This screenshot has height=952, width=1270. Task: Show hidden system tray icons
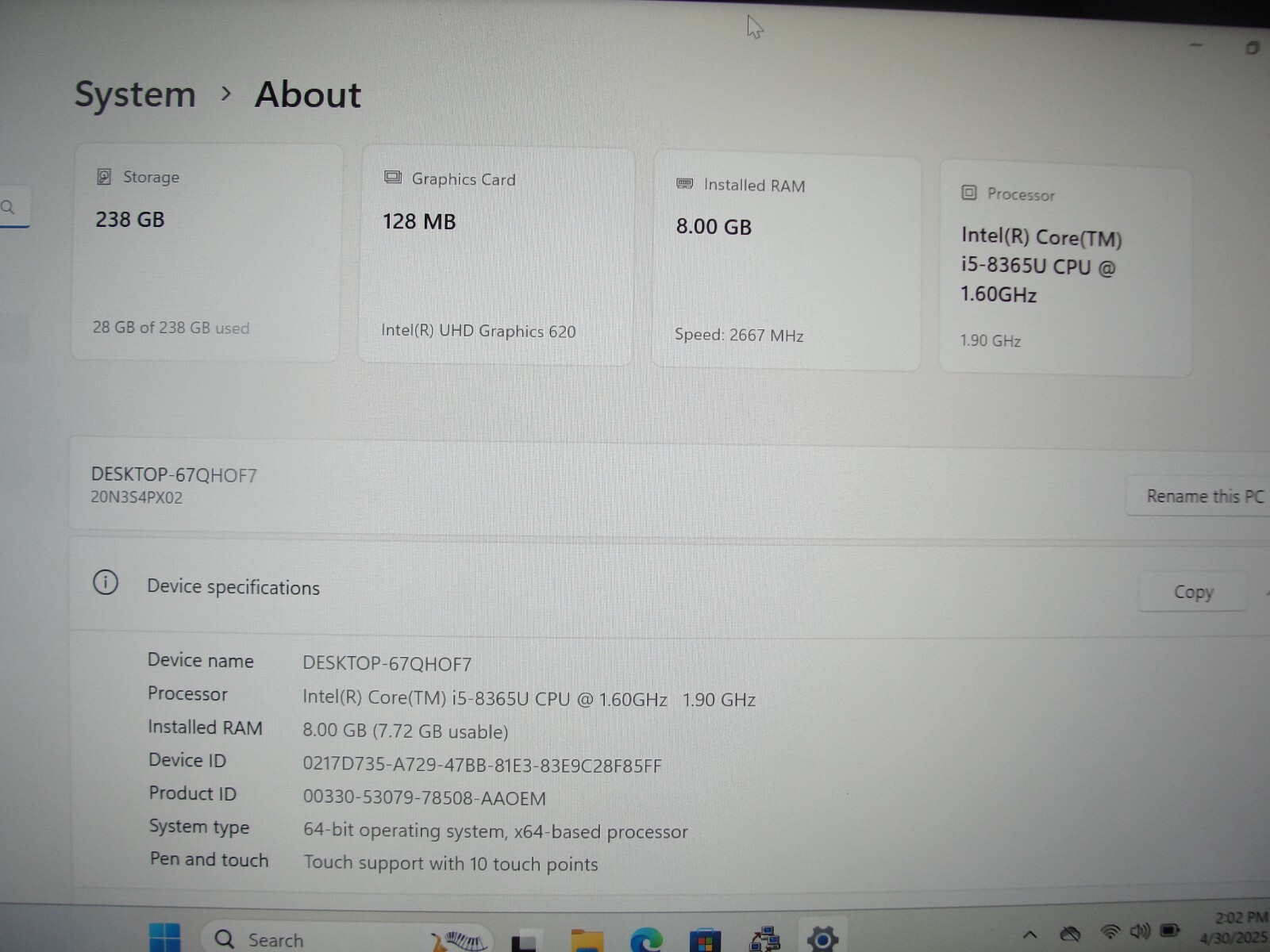tap(1029, 934)
